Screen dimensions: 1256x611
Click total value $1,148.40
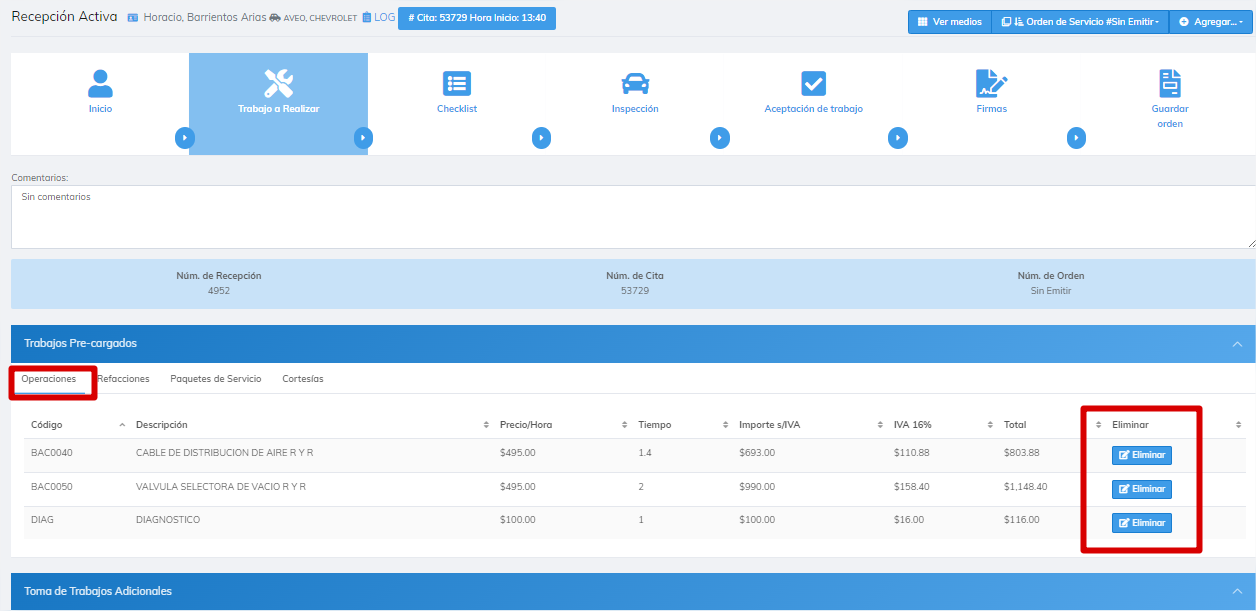coord(1026,487)
